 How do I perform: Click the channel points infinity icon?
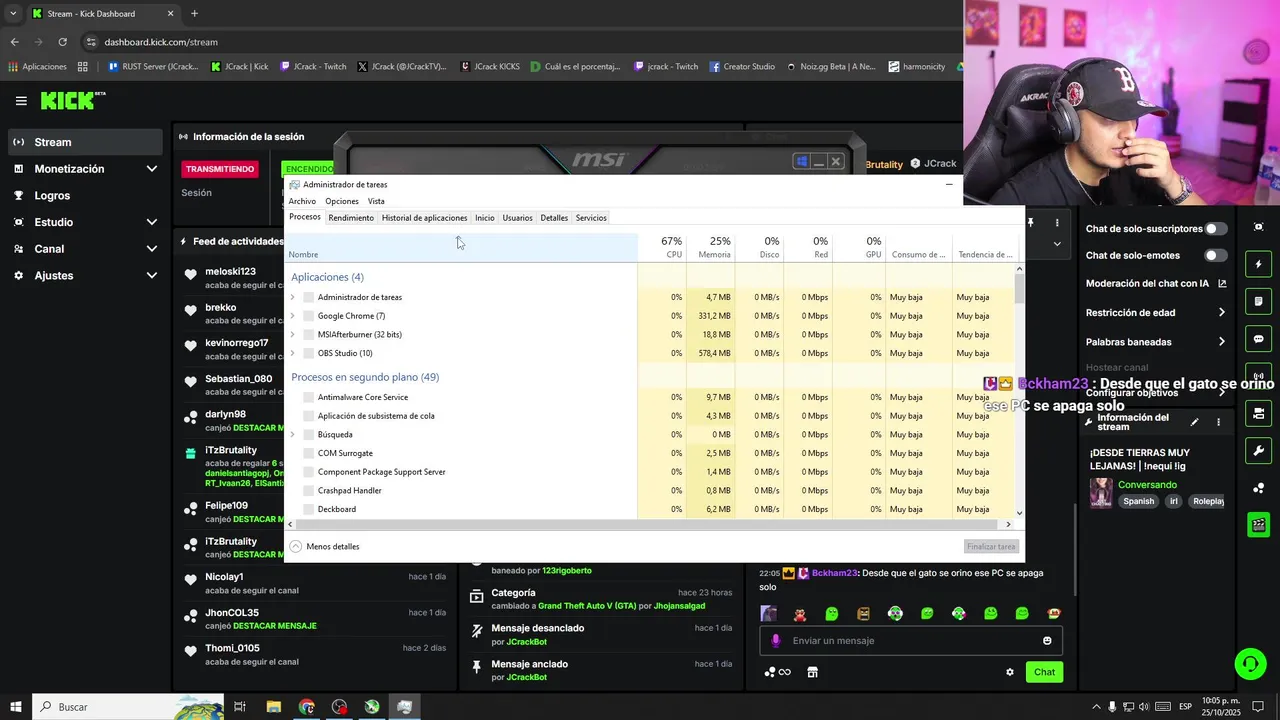click(x=778, y=672)
